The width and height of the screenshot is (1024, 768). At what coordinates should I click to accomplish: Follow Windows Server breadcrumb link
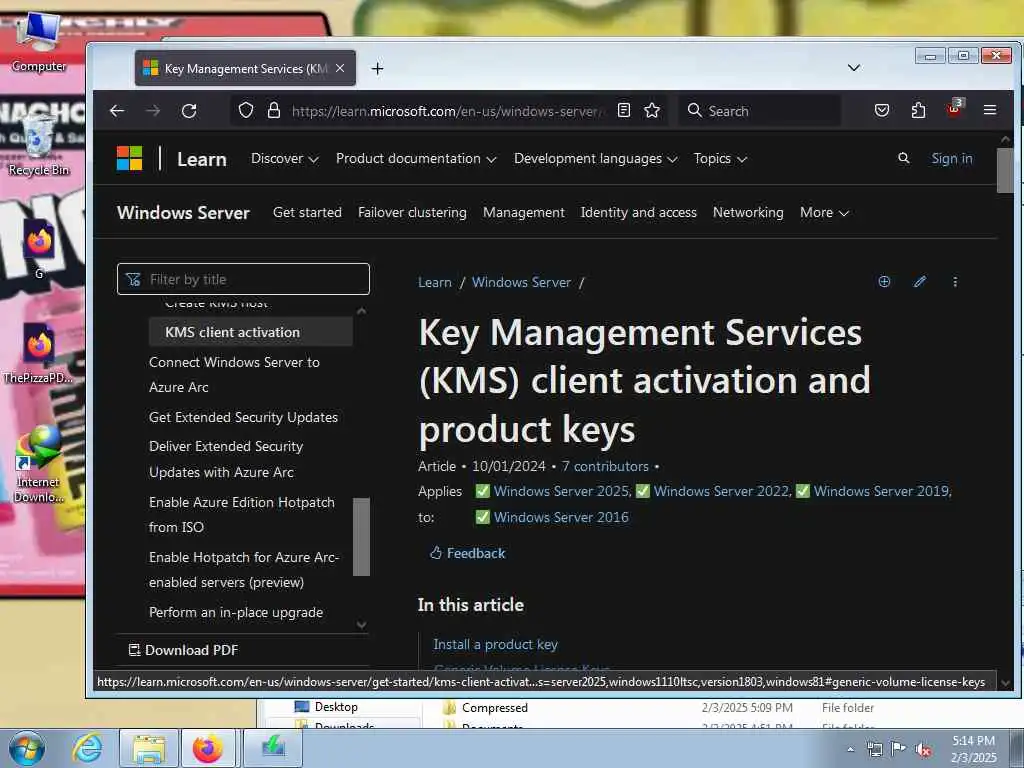[x=521, y=282]
